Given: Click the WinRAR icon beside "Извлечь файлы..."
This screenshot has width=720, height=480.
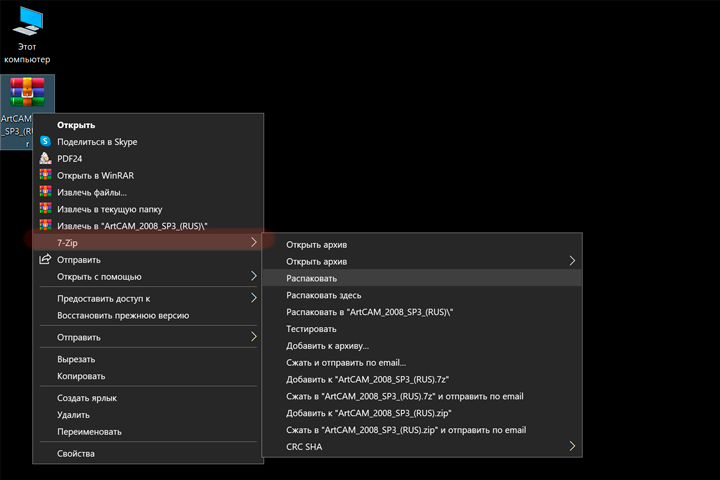Looking at the screenshot, I should [45, 192].
